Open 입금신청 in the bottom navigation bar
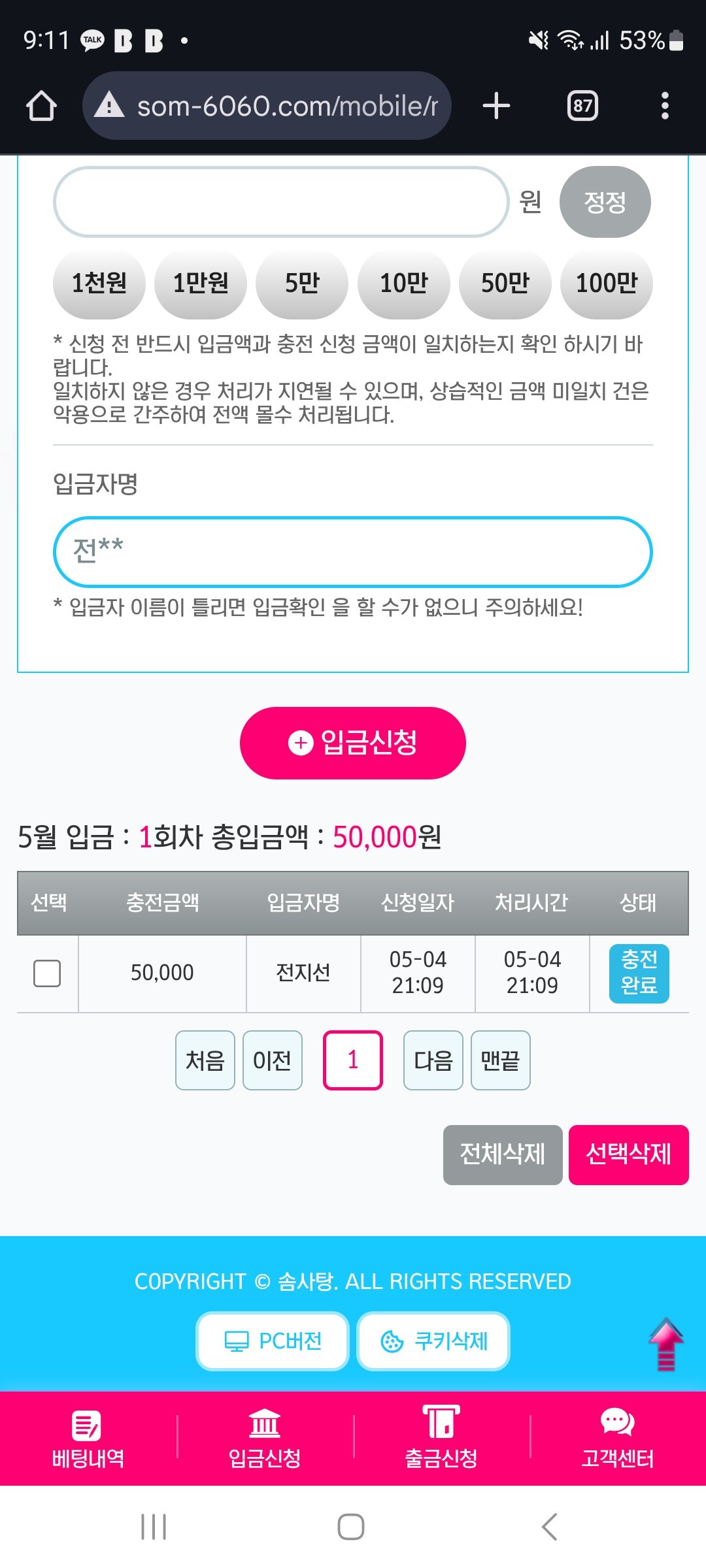Viewport: 706px width, 1568px height. tap(265, 1439)
